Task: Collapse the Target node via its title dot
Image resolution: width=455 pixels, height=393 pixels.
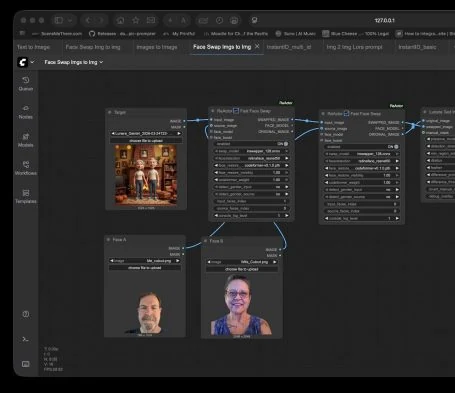Action: (x=110, y=112)
